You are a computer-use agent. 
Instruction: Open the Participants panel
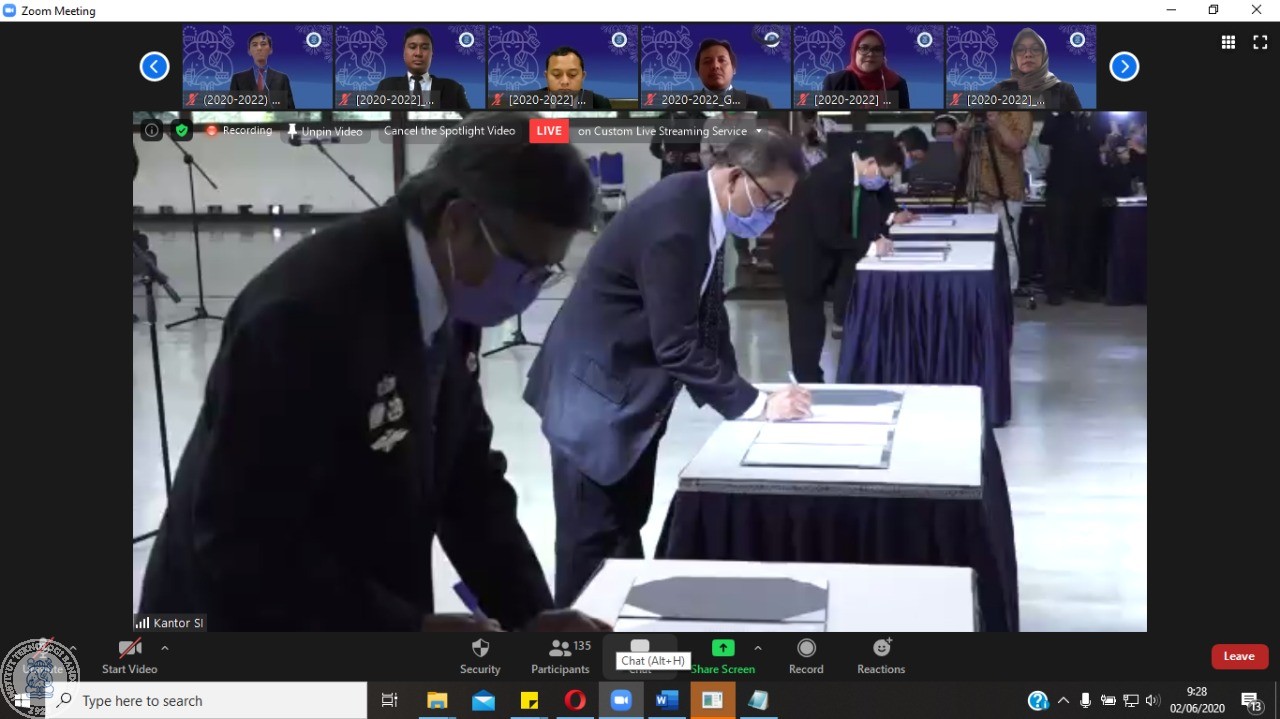point(560,655)
